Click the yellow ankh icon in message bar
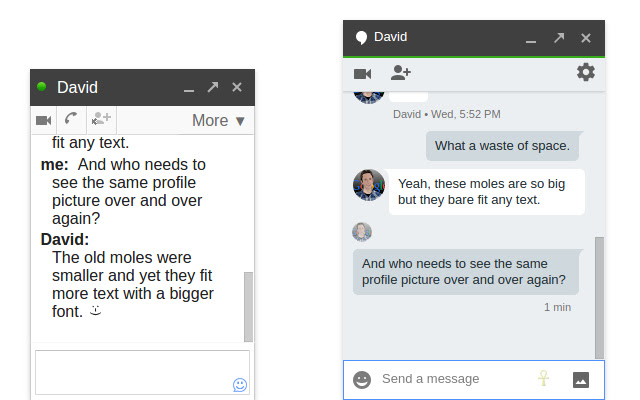Screen dimensions: 640x400 pos(544,379)
